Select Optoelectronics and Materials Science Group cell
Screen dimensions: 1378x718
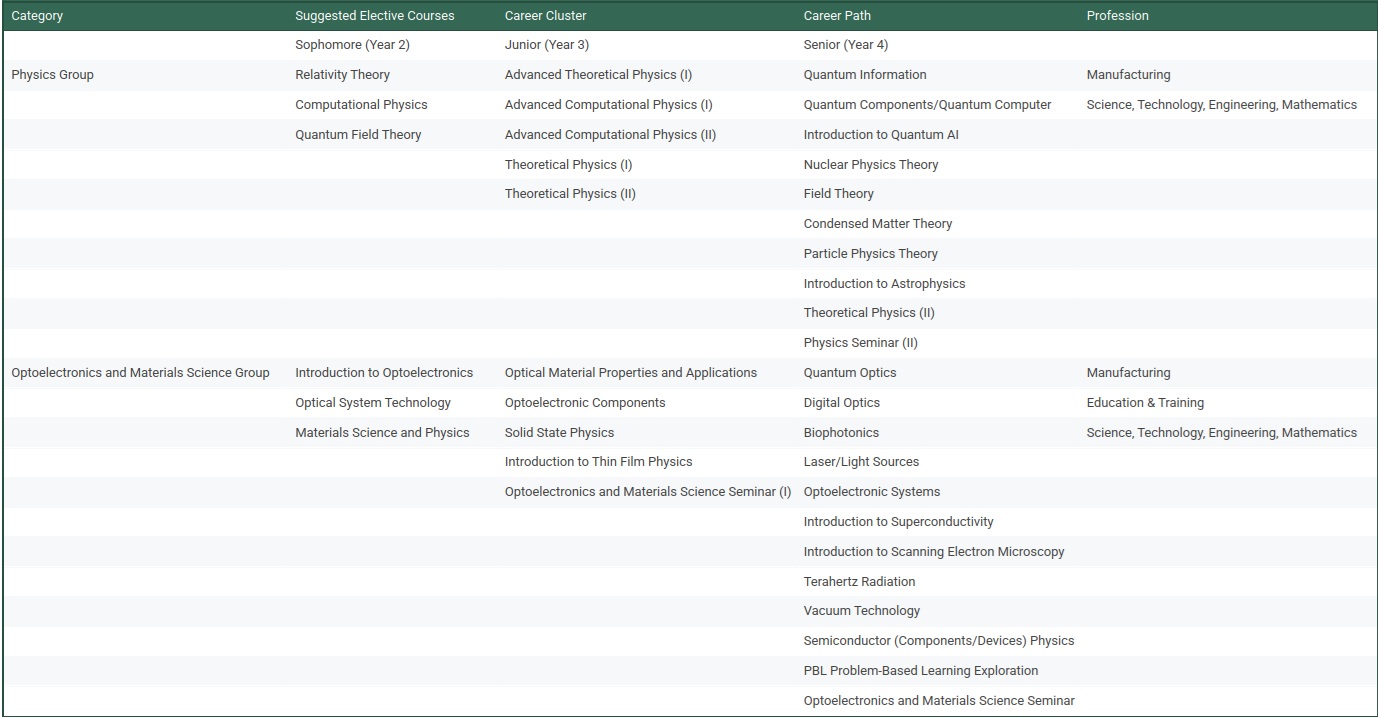[140, 373]
